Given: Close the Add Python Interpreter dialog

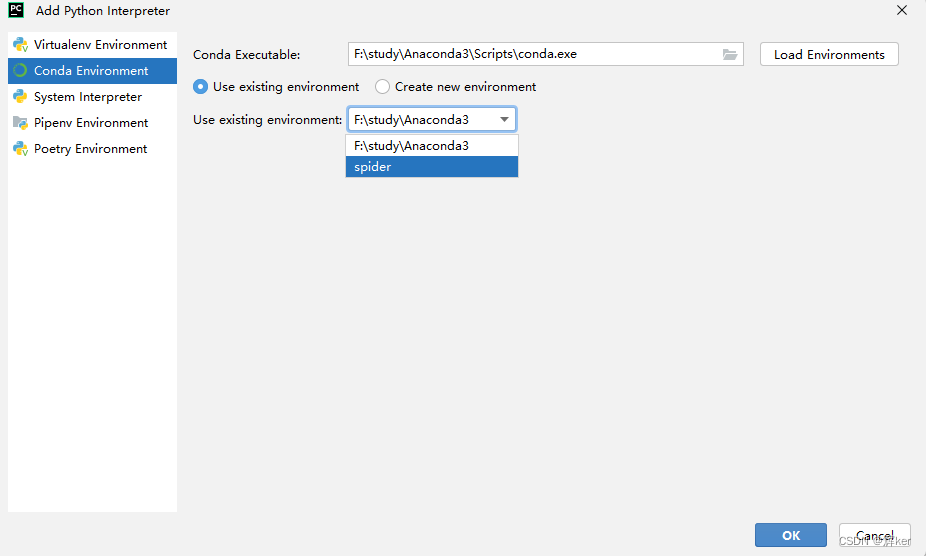Looking at the screenshot, I should 902,10.
